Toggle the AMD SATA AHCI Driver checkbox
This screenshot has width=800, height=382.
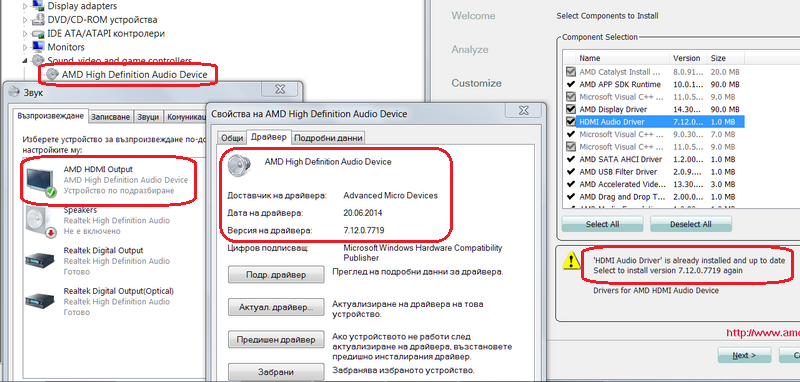coord(570,159)
